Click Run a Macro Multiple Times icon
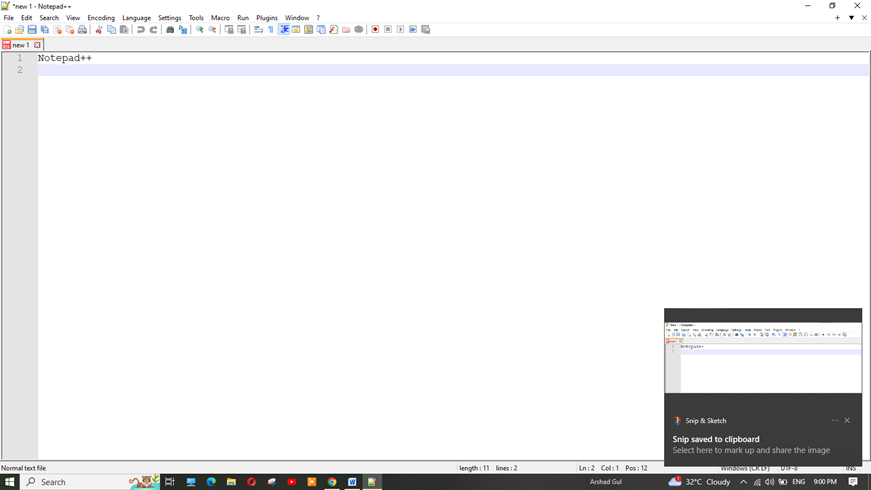Screen dimensions: 871x490 [413, 29]
